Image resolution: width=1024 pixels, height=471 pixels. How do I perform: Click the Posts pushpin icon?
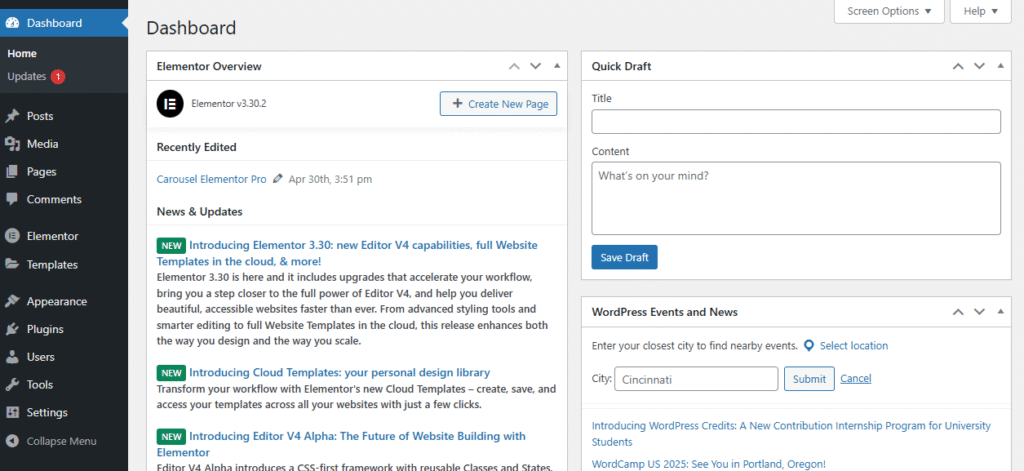tap(12, 116)
